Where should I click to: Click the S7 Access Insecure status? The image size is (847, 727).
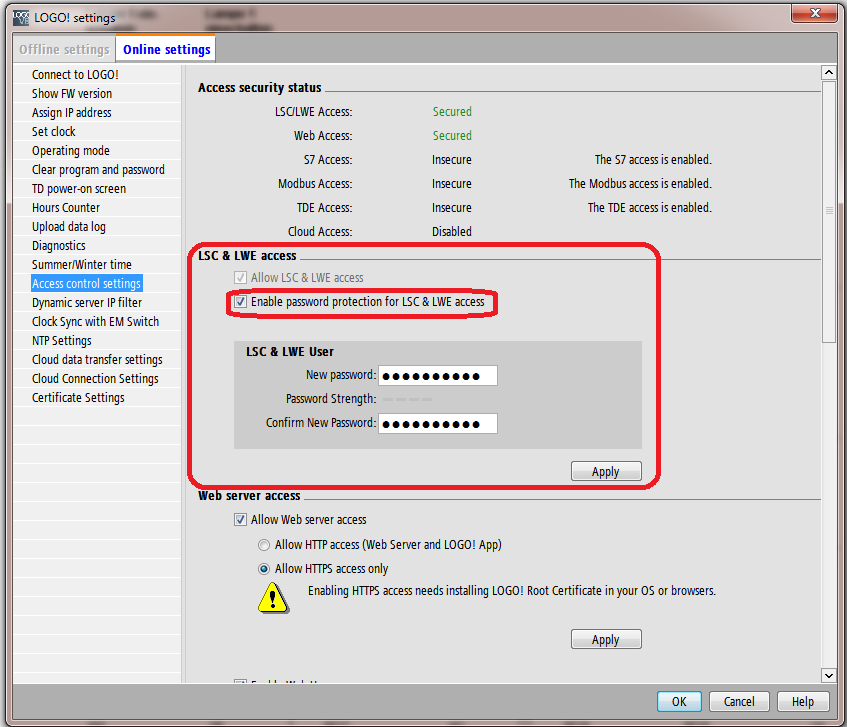(x=452, y=160)
